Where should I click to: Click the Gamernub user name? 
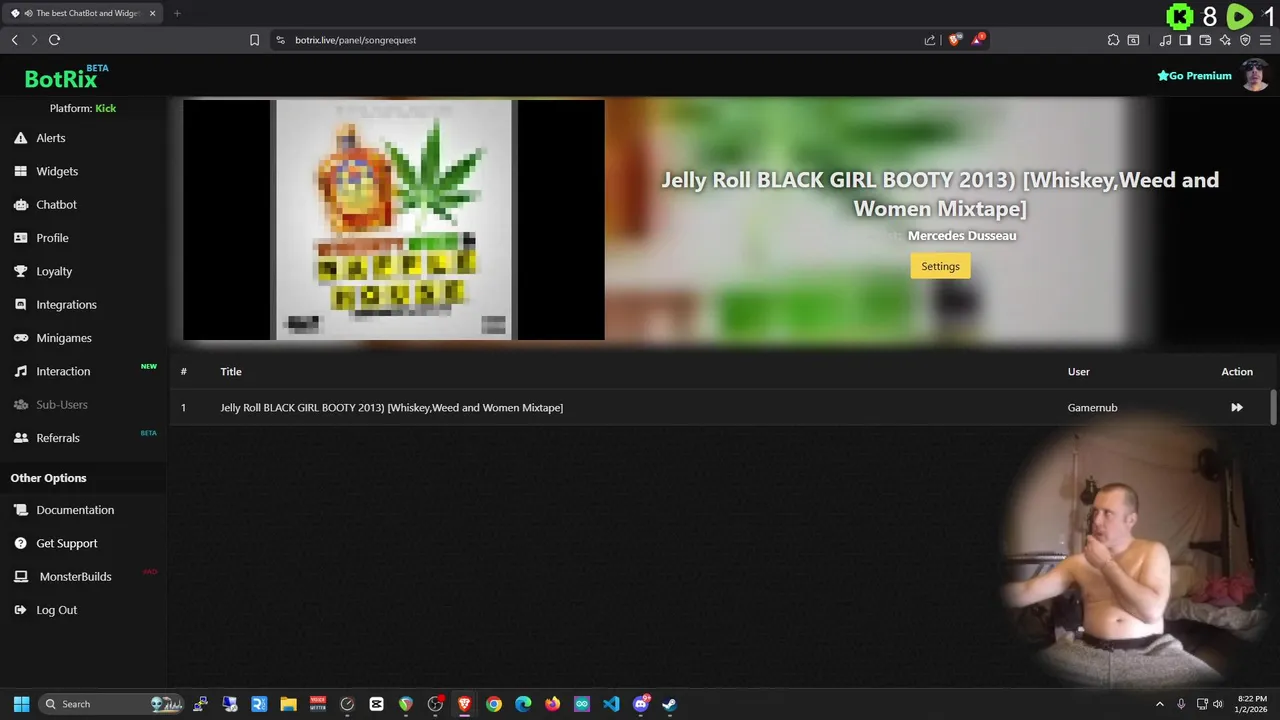[x=1092, y=407]
